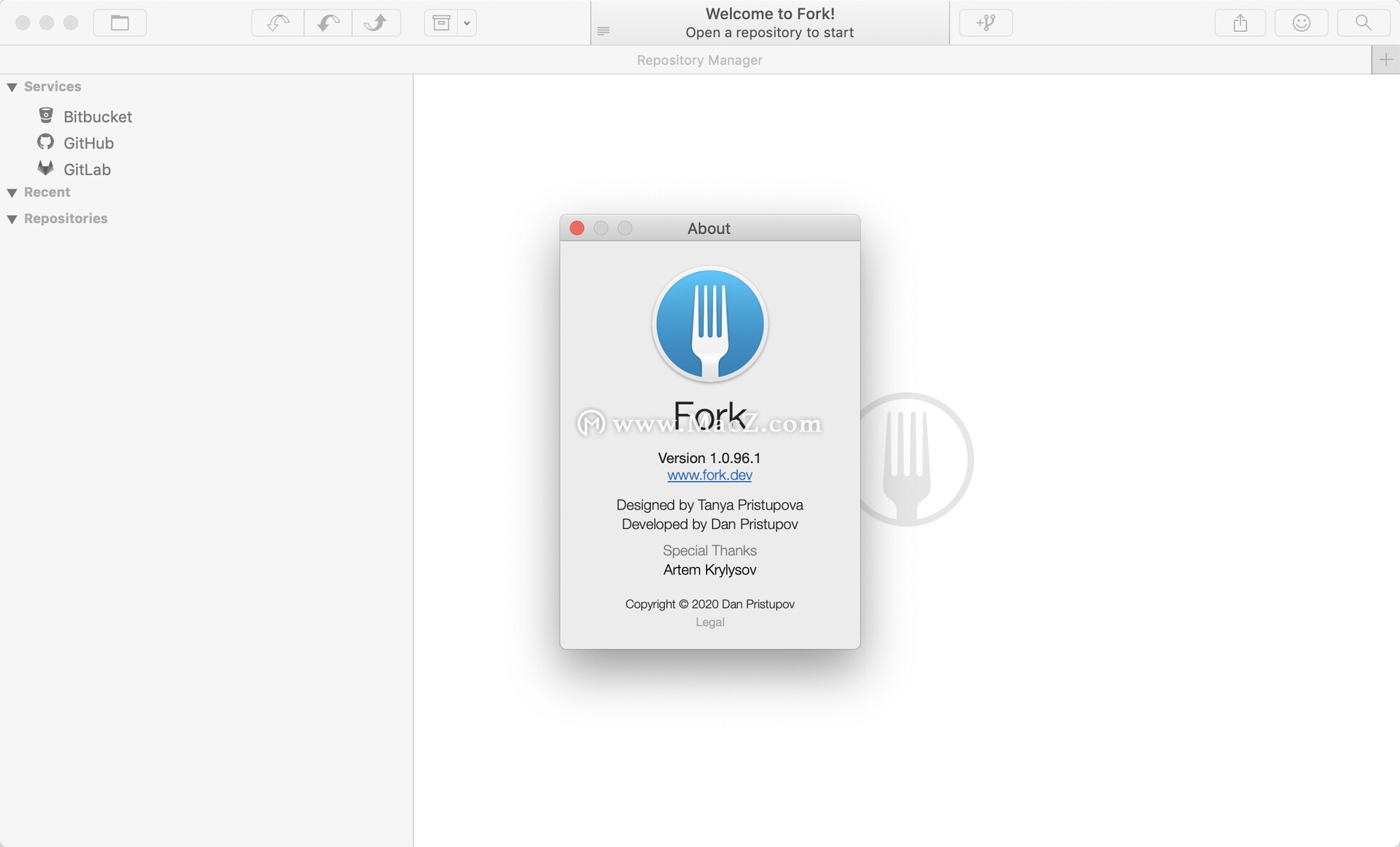Click the lines icon beside Welcome title

pyautogui.click(x=603, y=31)
